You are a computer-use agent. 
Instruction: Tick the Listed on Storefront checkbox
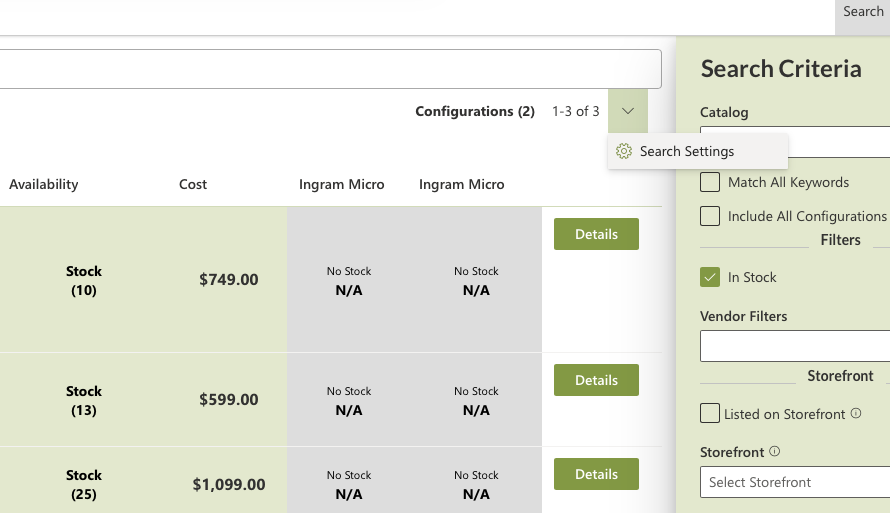point(710,413)
